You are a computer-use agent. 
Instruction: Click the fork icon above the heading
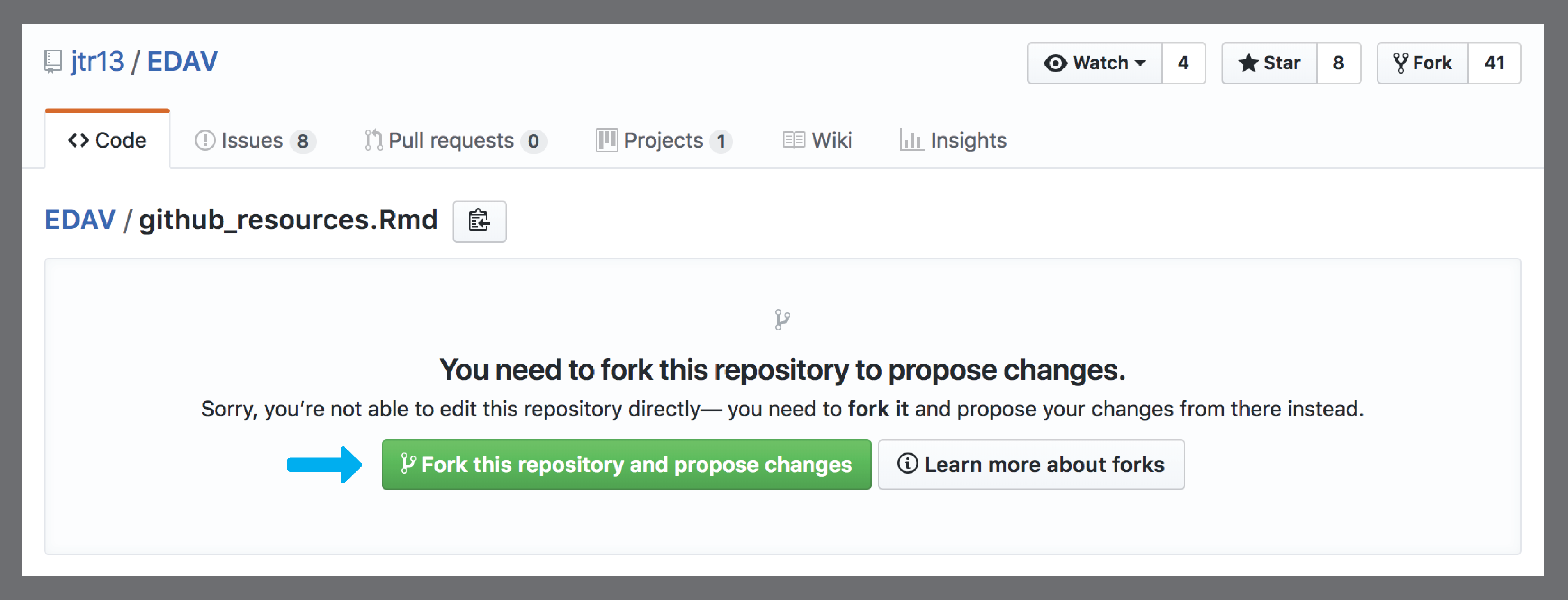click(782, 319)
